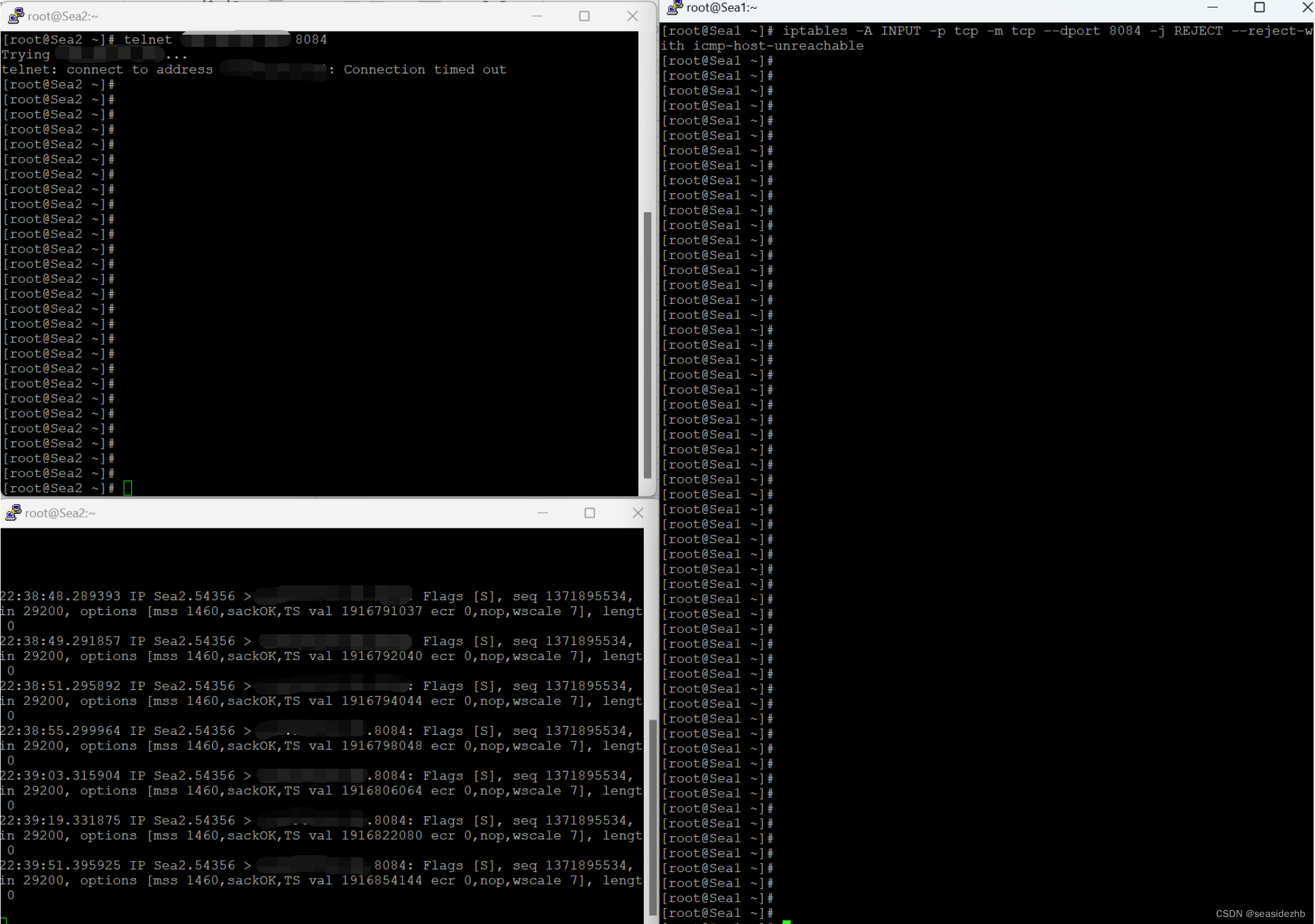
Task: Close the bottom-left root@Sea2 tcpdump window
Action: [x=638, y=513]
